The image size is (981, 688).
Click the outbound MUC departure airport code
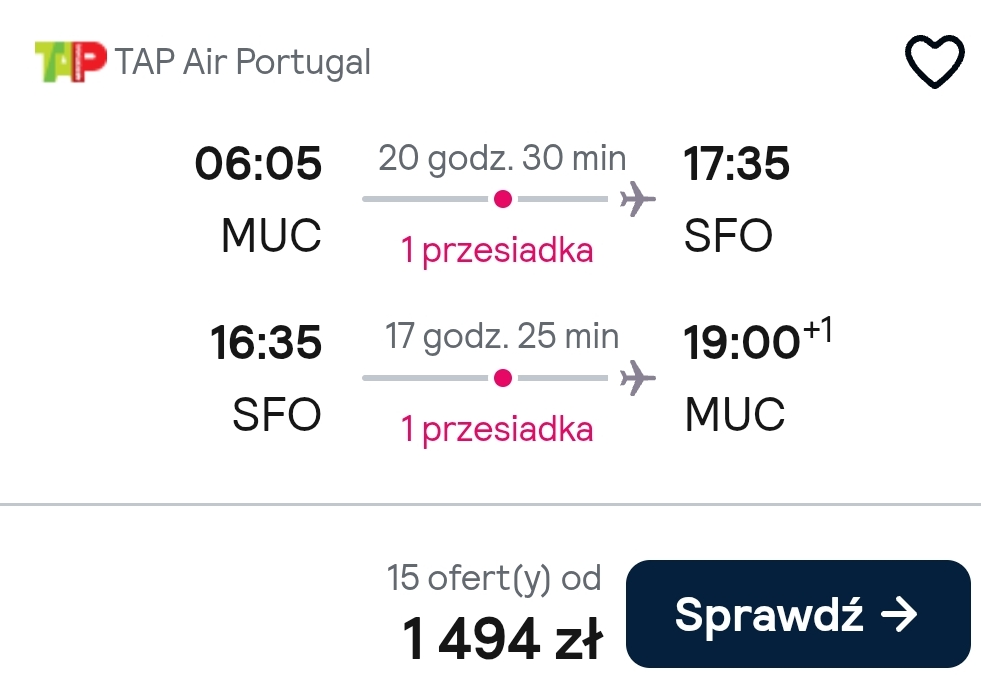[272, 236]
